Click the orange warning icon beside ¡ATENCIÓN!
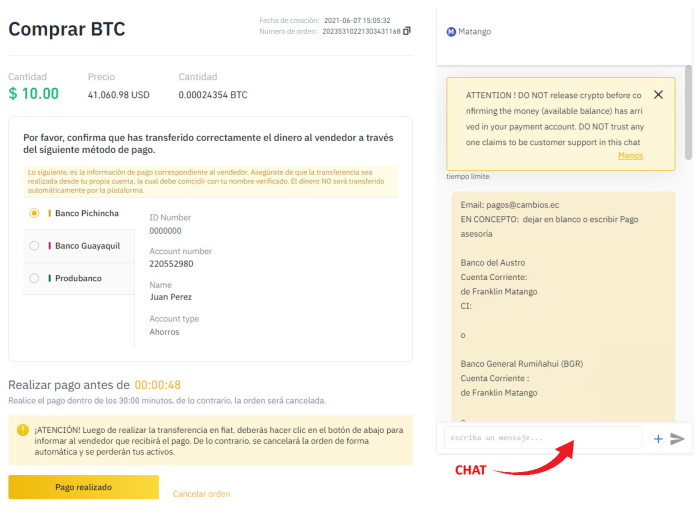 pos(22,430)
